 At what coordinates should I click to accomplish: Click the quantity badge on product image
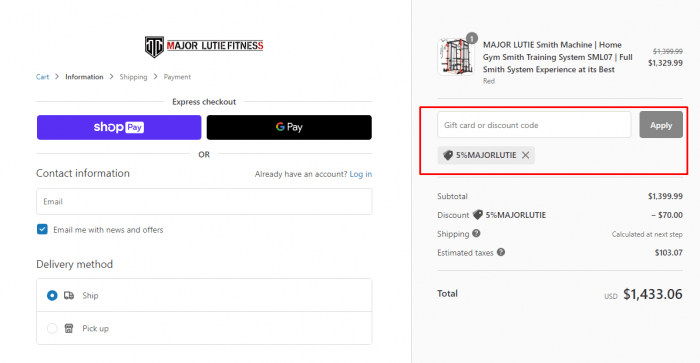(471, 38)
